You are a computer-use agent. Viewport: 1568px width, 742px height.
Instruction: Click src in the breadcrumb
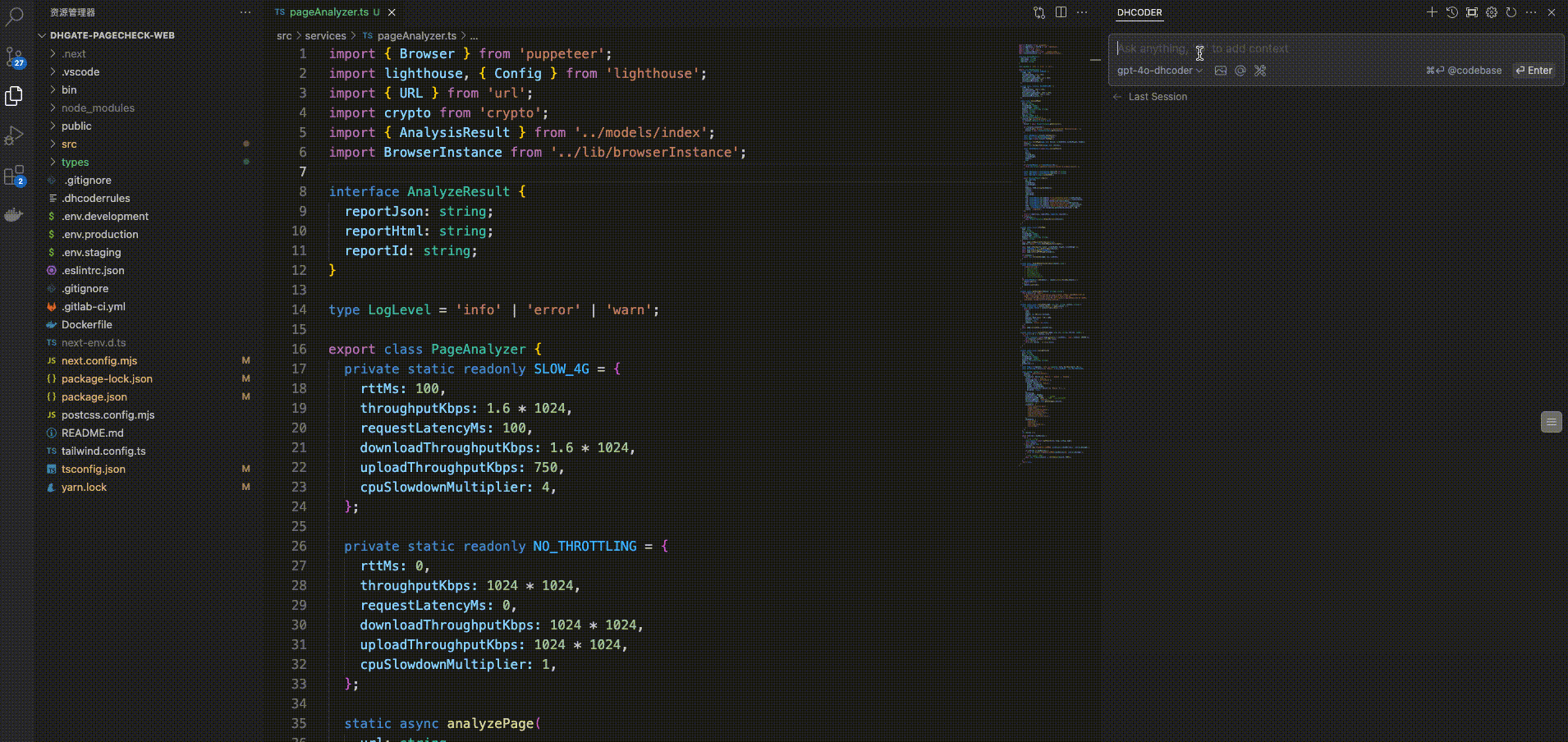click(x=284, y=35)
